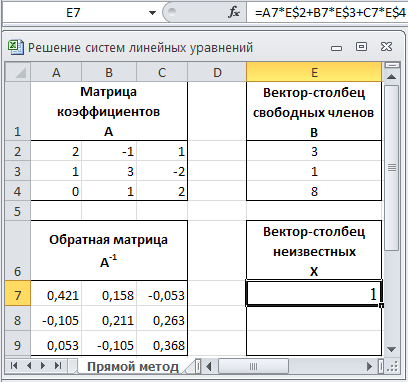
Task: Click the horizontal scrollbar right arrow
Action: (369, 367)
